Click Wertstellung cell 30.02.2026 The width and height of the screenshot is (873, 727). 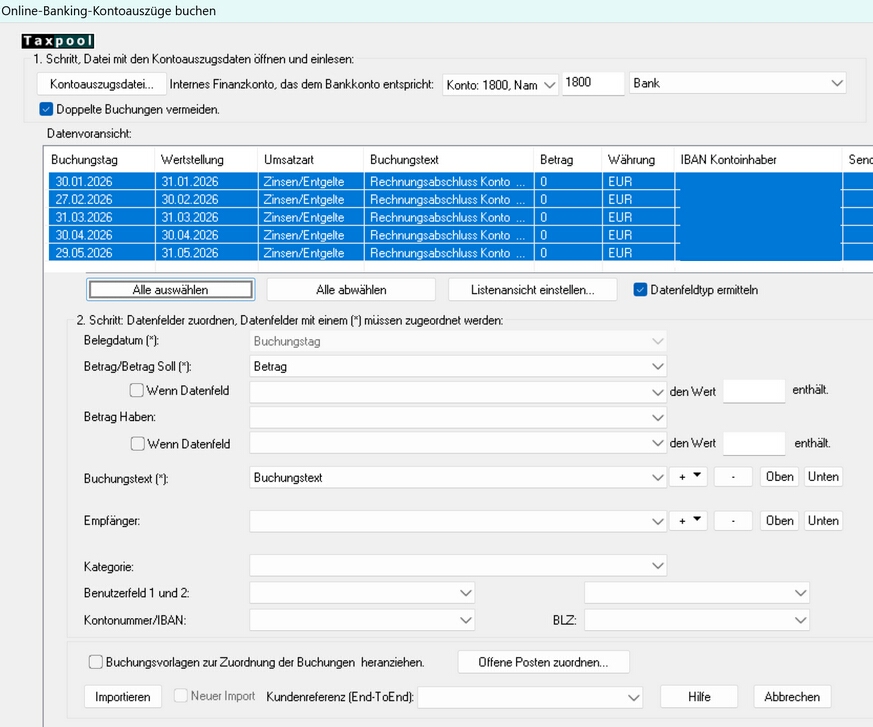point(190,199)
